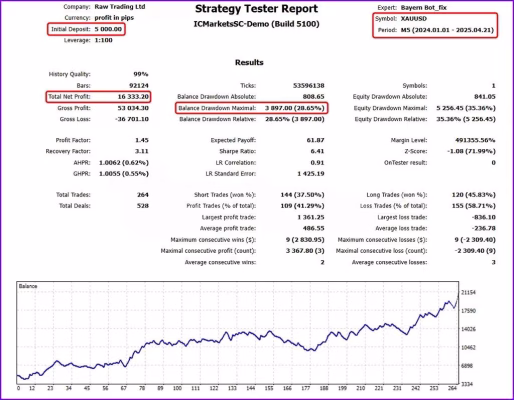The height and width of the screenshot is (400, 514).
Task: Click Maximum consecutive wins value 9 (2 830.95)
Action: (305, 240)
